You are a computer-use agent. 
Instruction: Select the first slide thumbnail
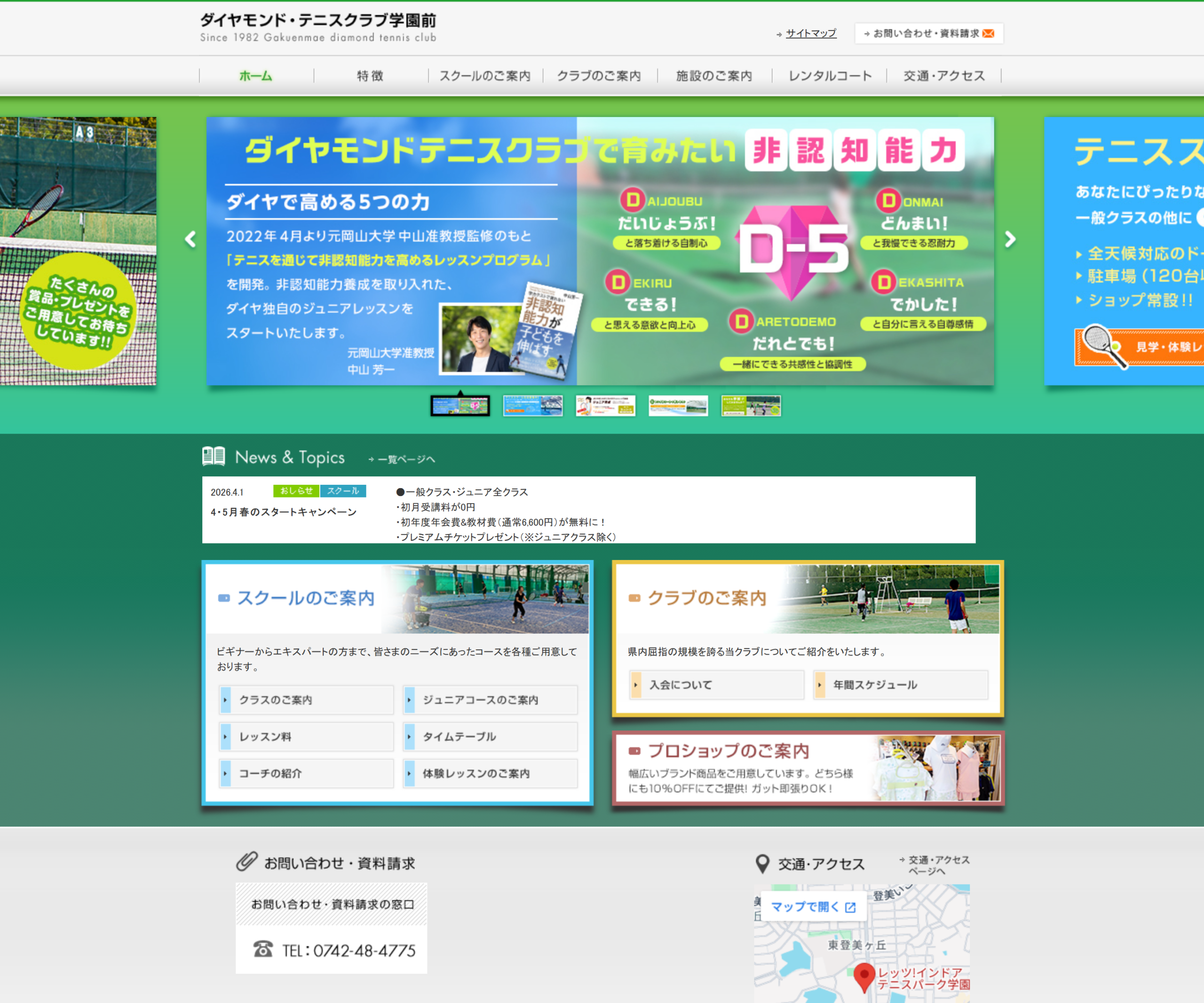(x=460, y=406)
